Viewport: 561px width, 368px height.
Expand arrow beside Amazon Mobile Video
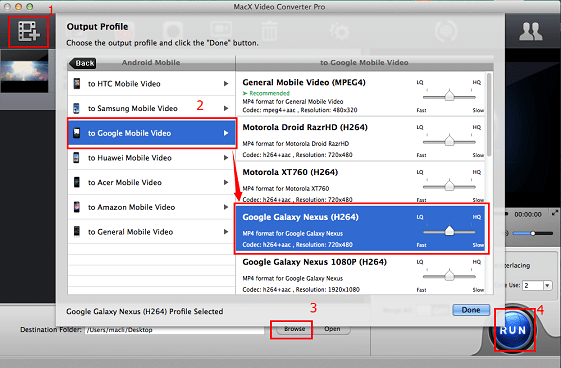[226, 207]
